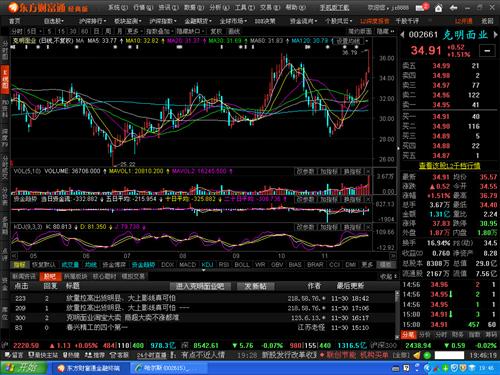Expand the 指数叠加 dropdown
The image size is (500, 375).
pos(160,31)
